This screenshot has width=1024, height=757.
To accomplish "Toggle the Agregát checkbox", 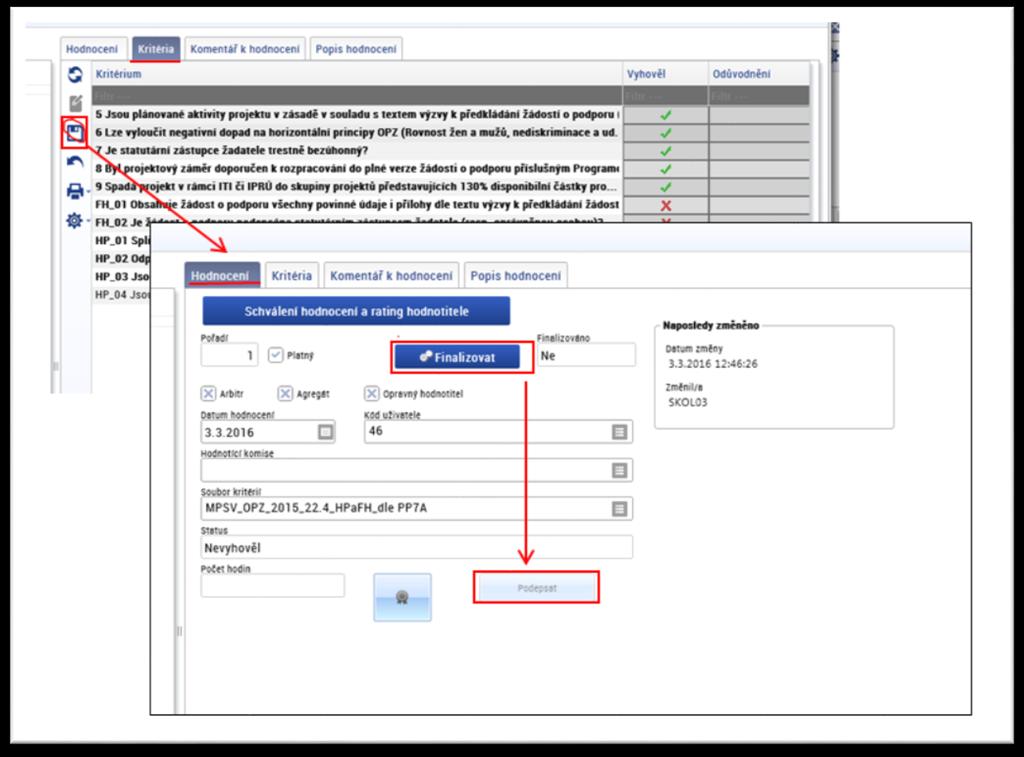I will (x=285, y=393).
